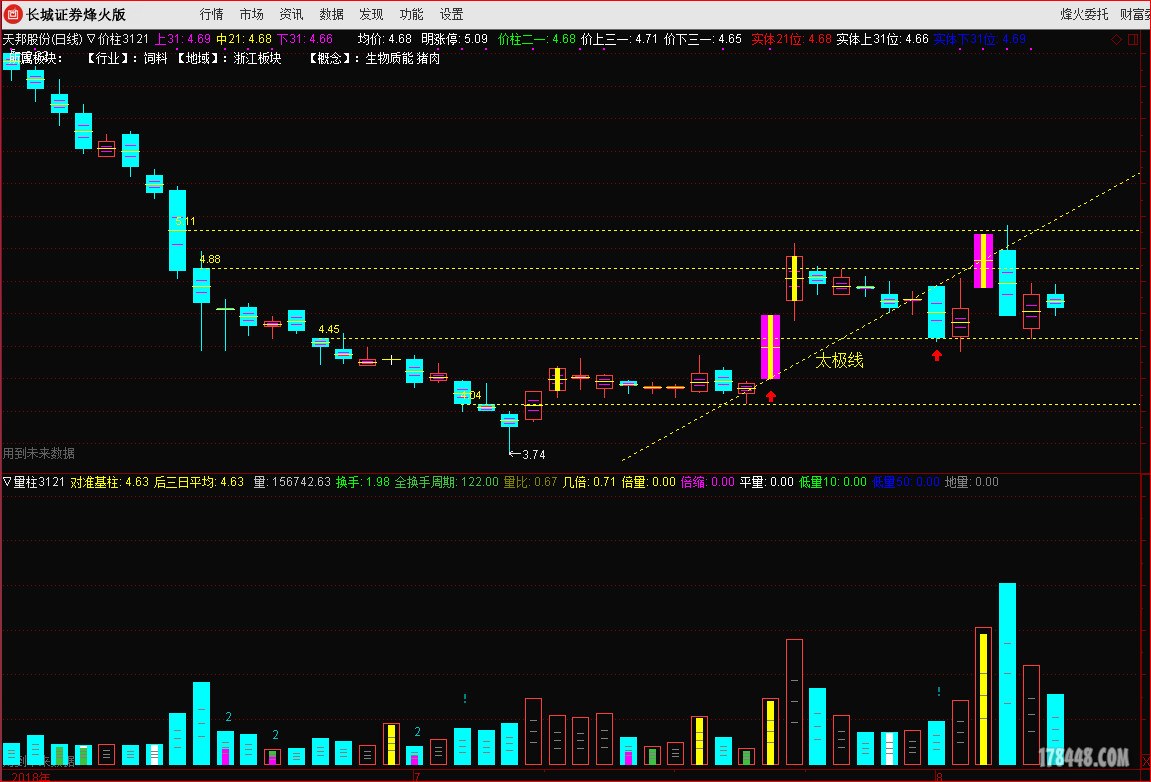This screenshot has height=782, width=1151.
Task: Expand the 量柱3121 indicator dropdown triangle
Action: [7, 482]
